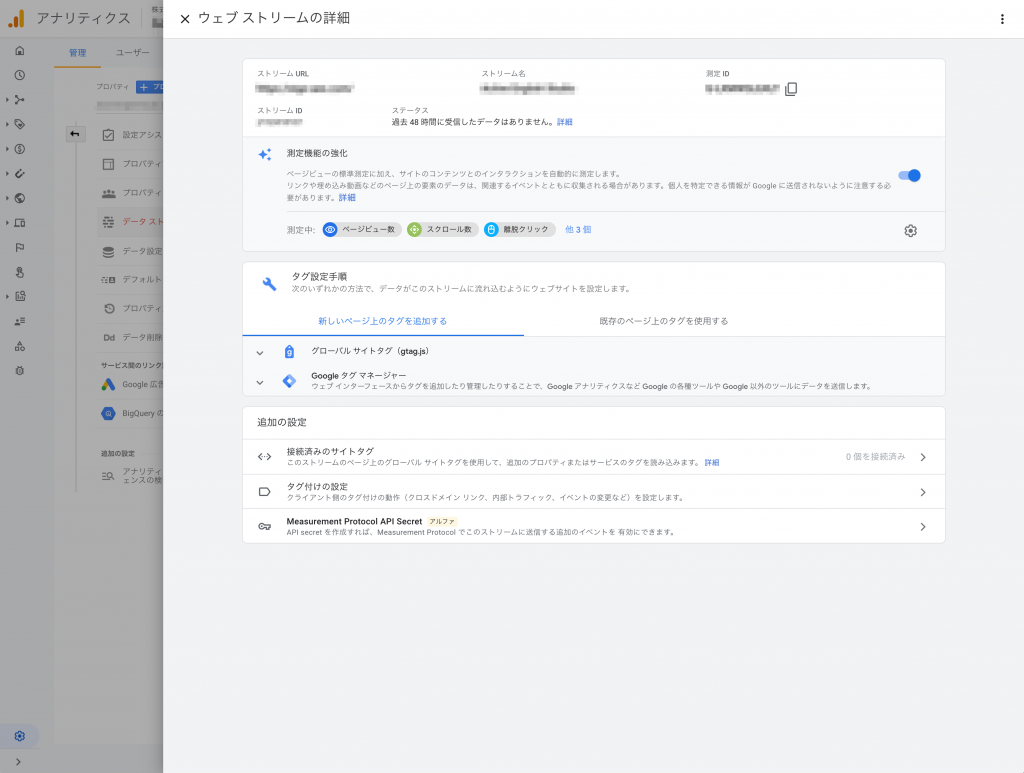This screenshot has width=1024, height=773.
Task: Open 詳細 link in 接続済みのサイトタグ row
Action: pyautogui.click(x=712, y=463)
